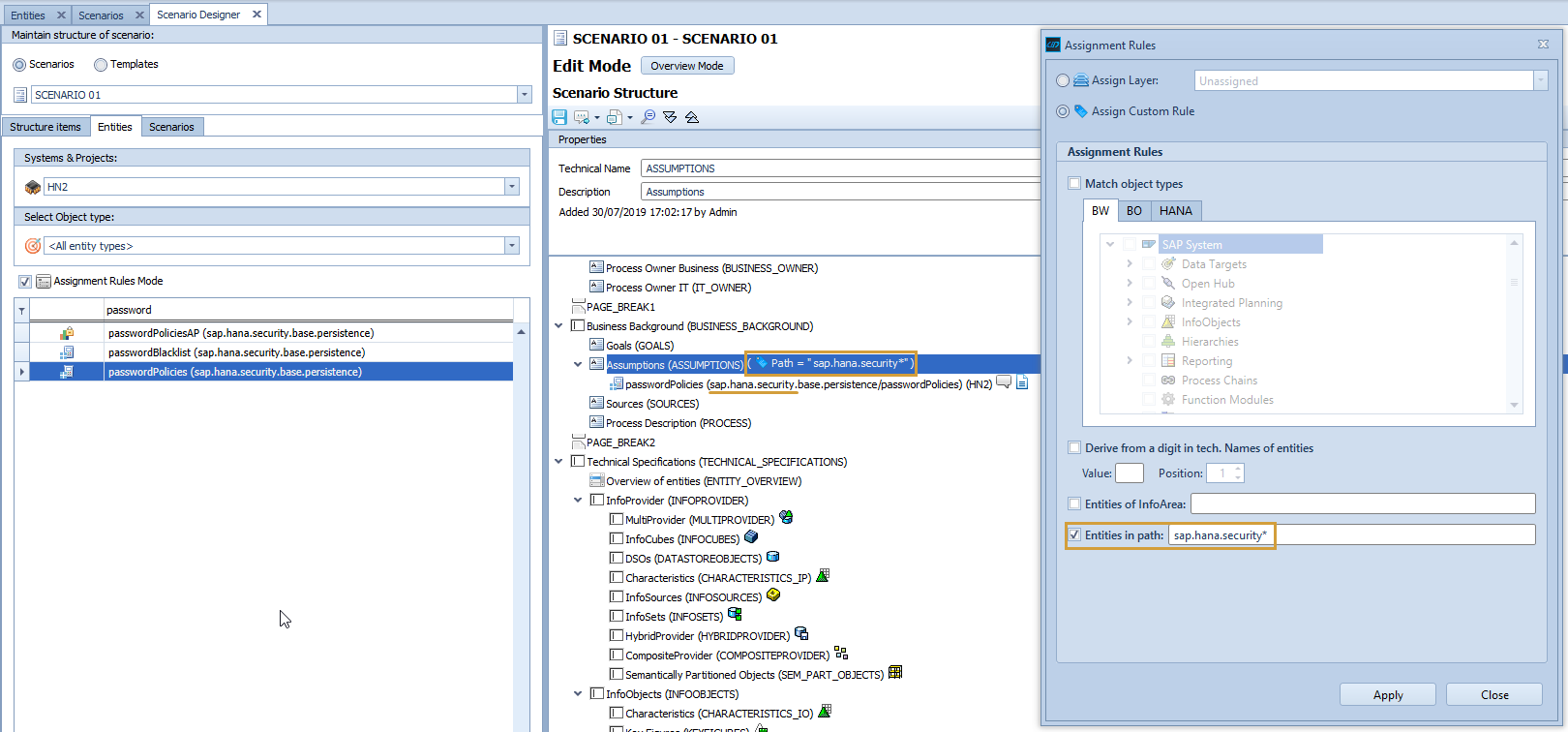The width and height of the screenshot is (1568, 732).
Task: Uncheck the Assignment Rules Mode checkbox
Action: pos(25,282)
